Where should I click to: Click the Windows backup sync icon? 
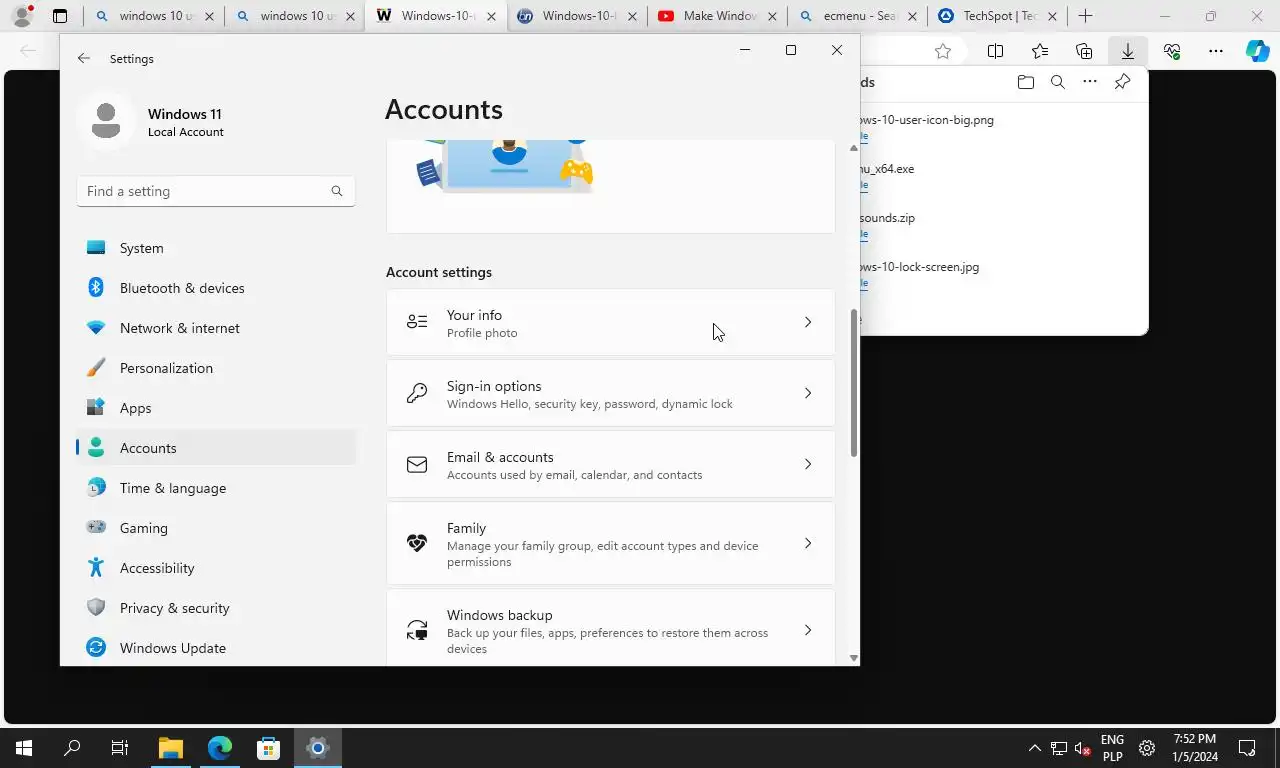coord(417,630)
